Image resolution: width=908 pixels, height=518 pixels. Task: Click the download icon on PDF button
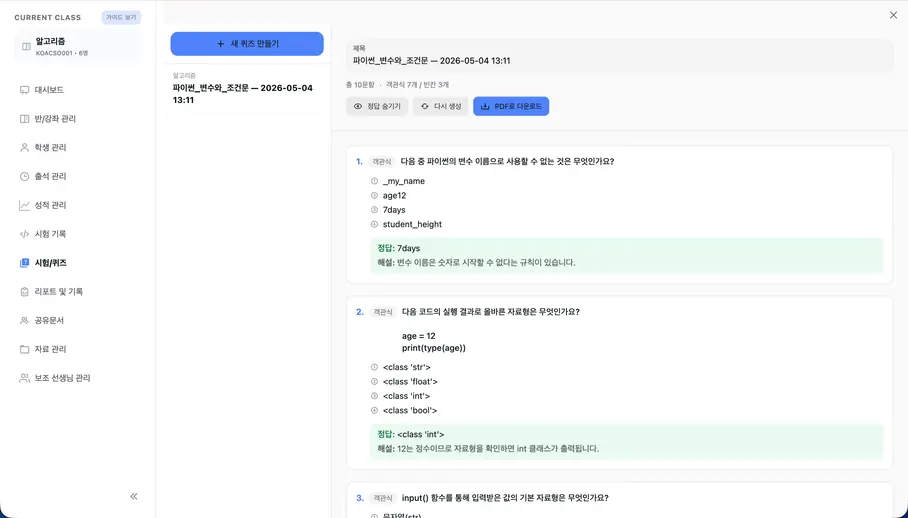[485, 106]
